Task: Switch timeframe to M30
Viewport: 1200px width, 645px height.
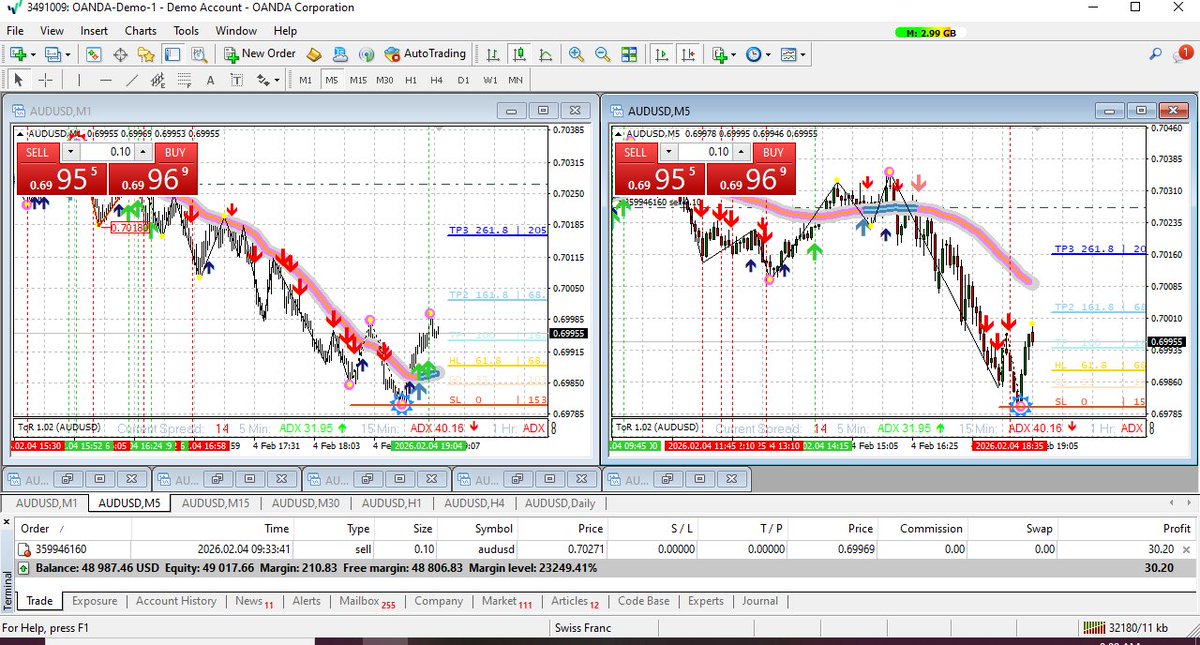Action: (x=384, y=80)
